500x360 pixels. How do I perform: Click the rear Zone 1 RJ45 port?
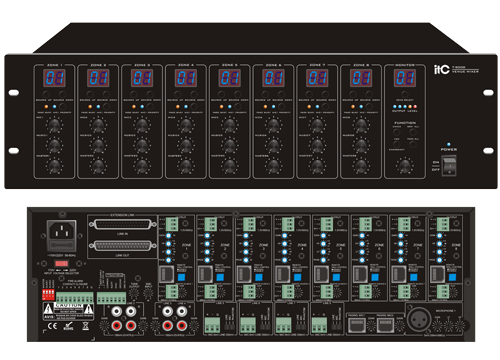(x=166, y=275)
